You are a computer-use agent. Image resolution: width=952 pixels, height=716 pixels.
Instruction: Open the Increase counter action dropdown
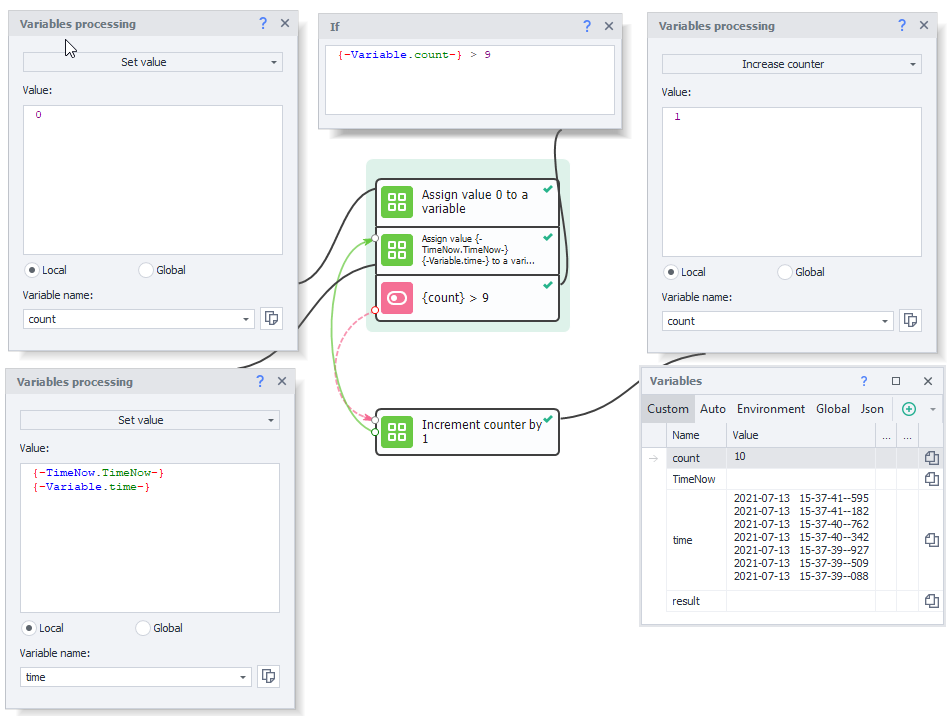pyautogui.click(x=791, y=64)
